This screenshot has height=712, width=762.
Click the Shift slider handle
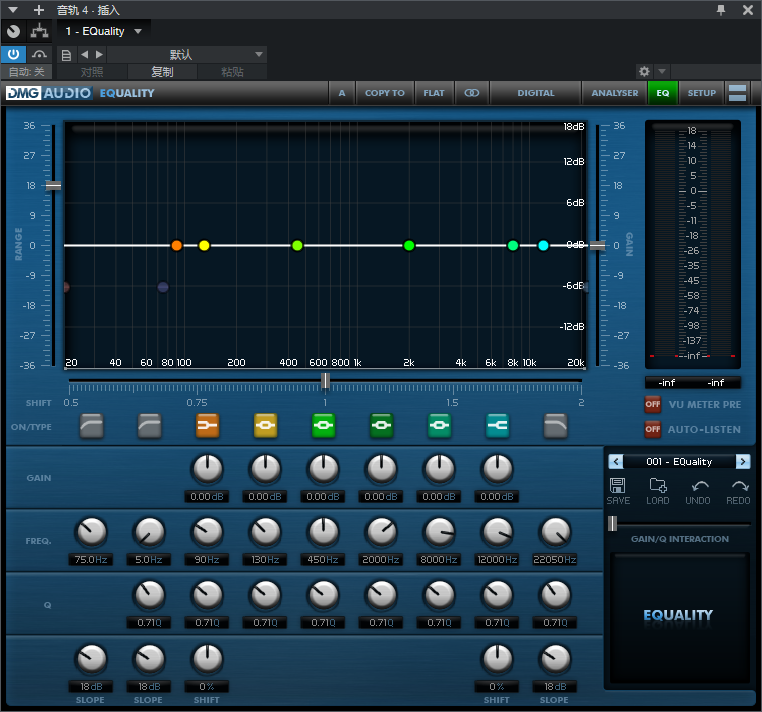325,381
